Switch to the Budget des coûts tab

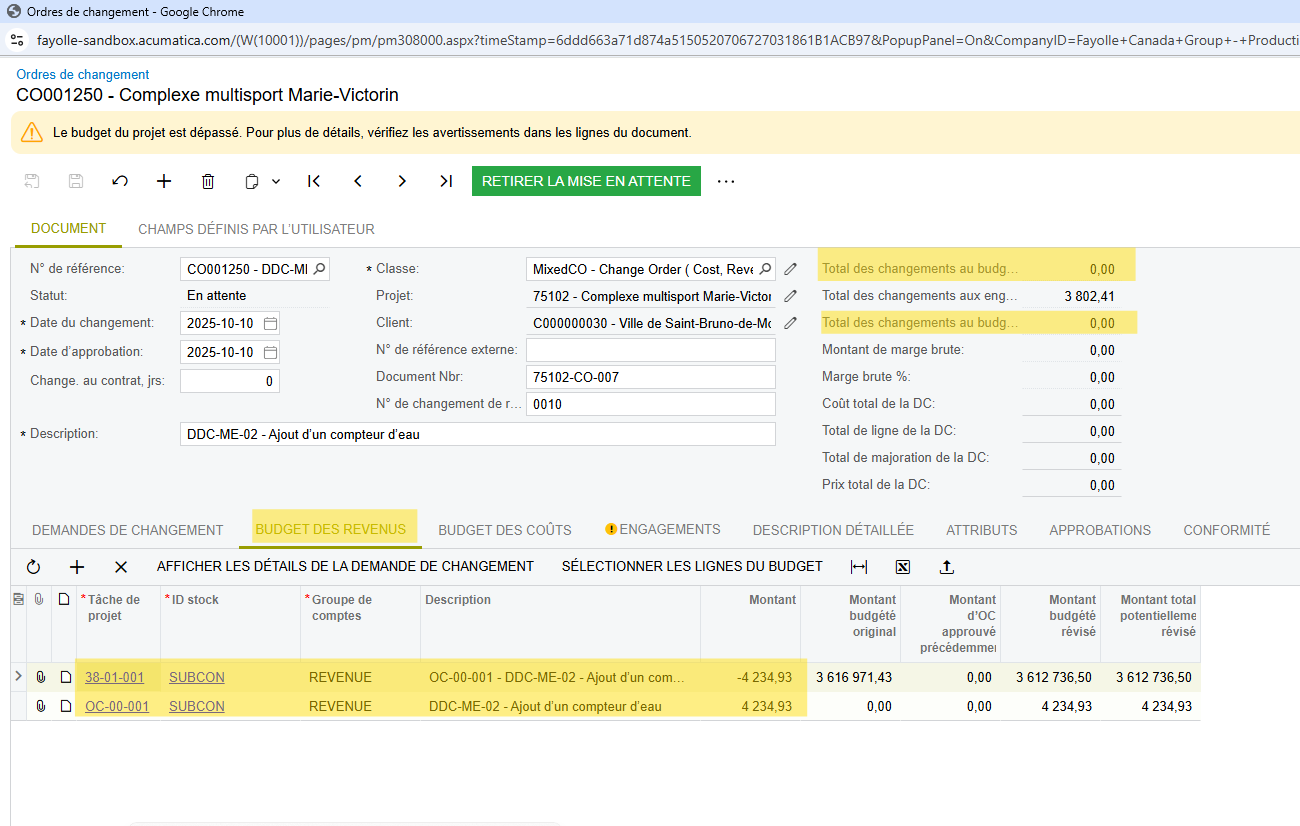505,530
